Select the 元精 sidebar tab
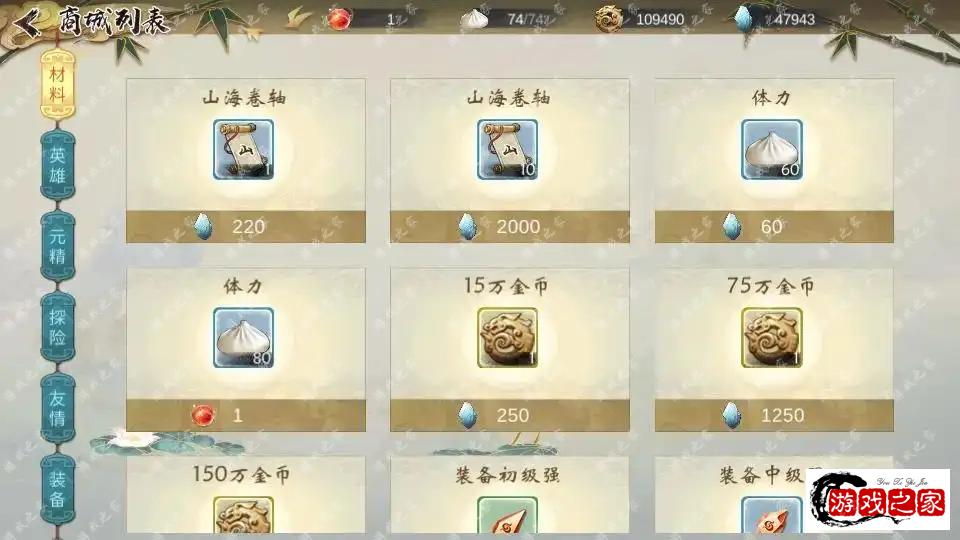960x540 pixels. pos(58,246)
